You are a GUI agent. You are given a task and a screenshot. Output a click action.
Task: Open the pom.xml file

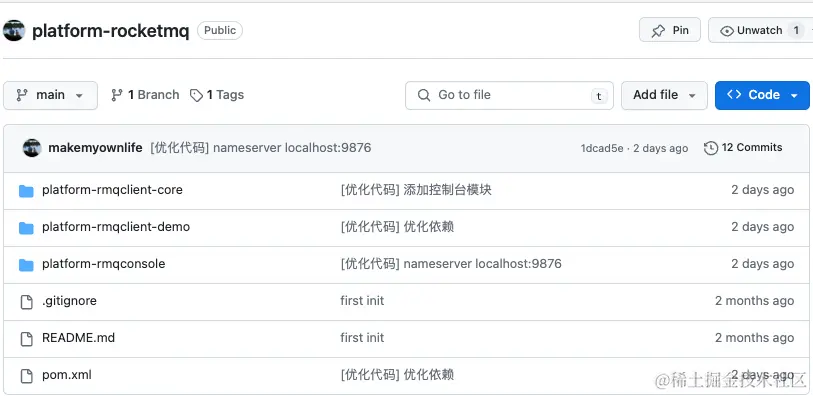point(67,375)
